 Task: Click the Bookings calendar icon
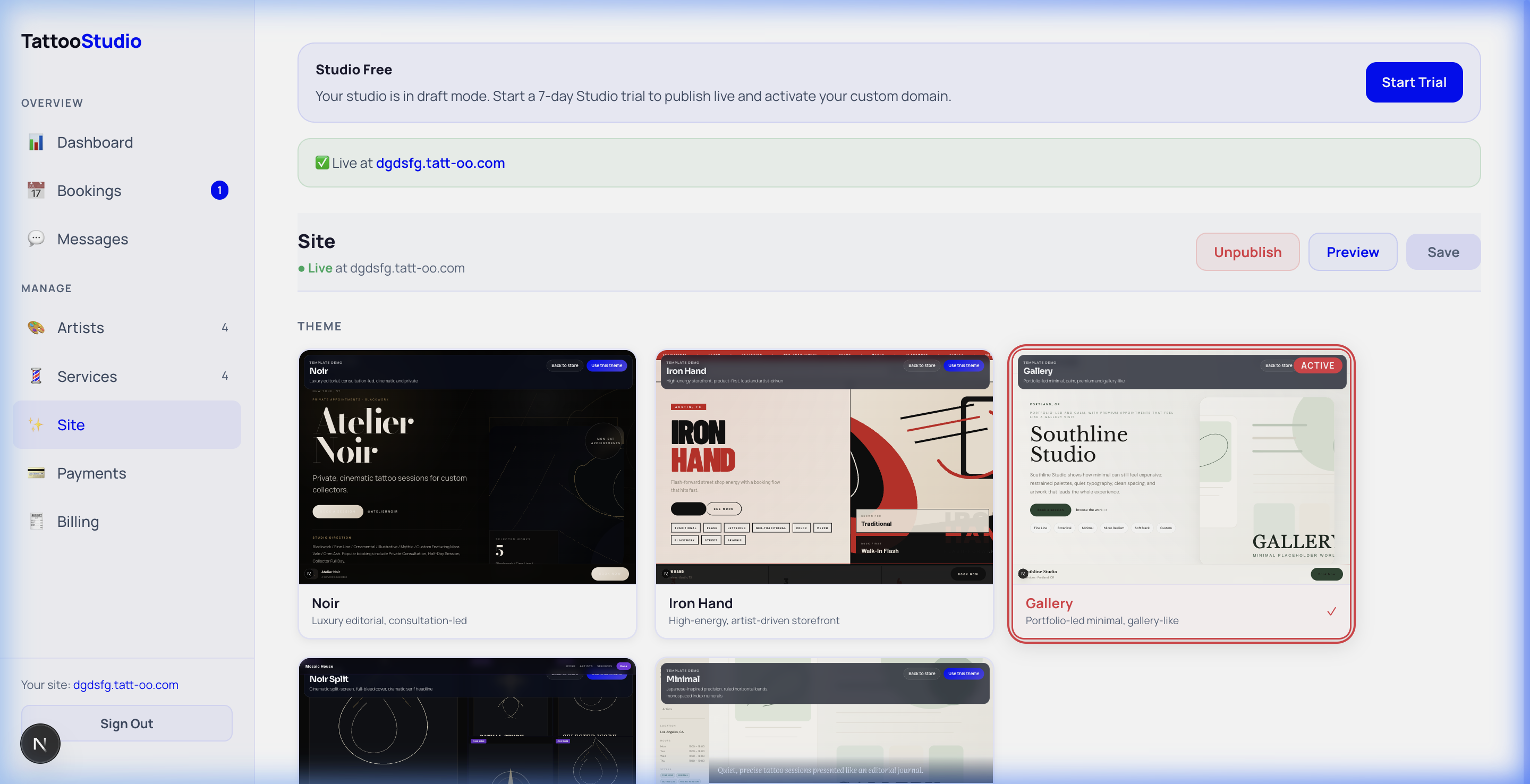(x=36, y=190)
